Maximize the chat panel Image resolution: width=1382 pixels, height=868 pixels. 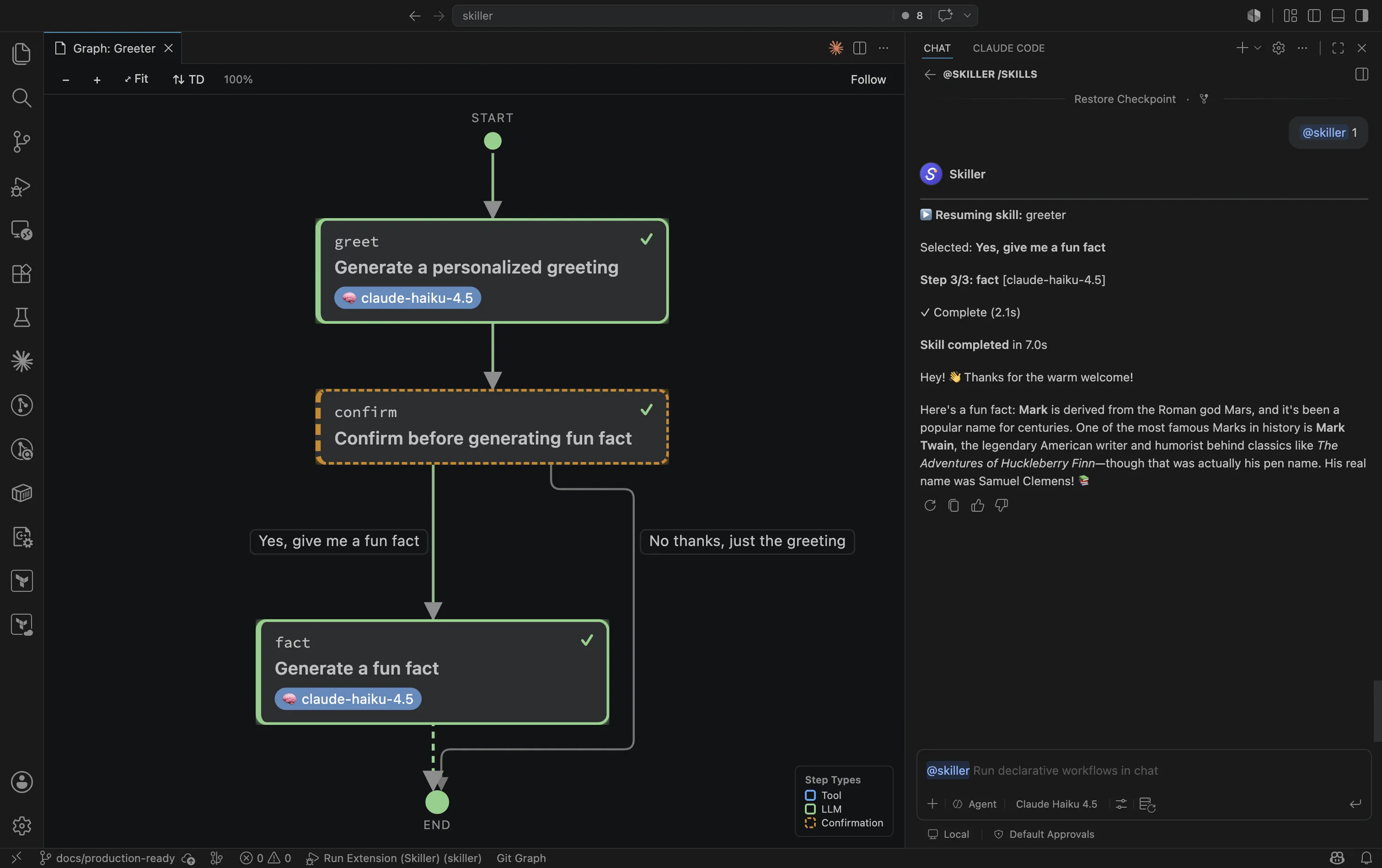point(1338,48)
